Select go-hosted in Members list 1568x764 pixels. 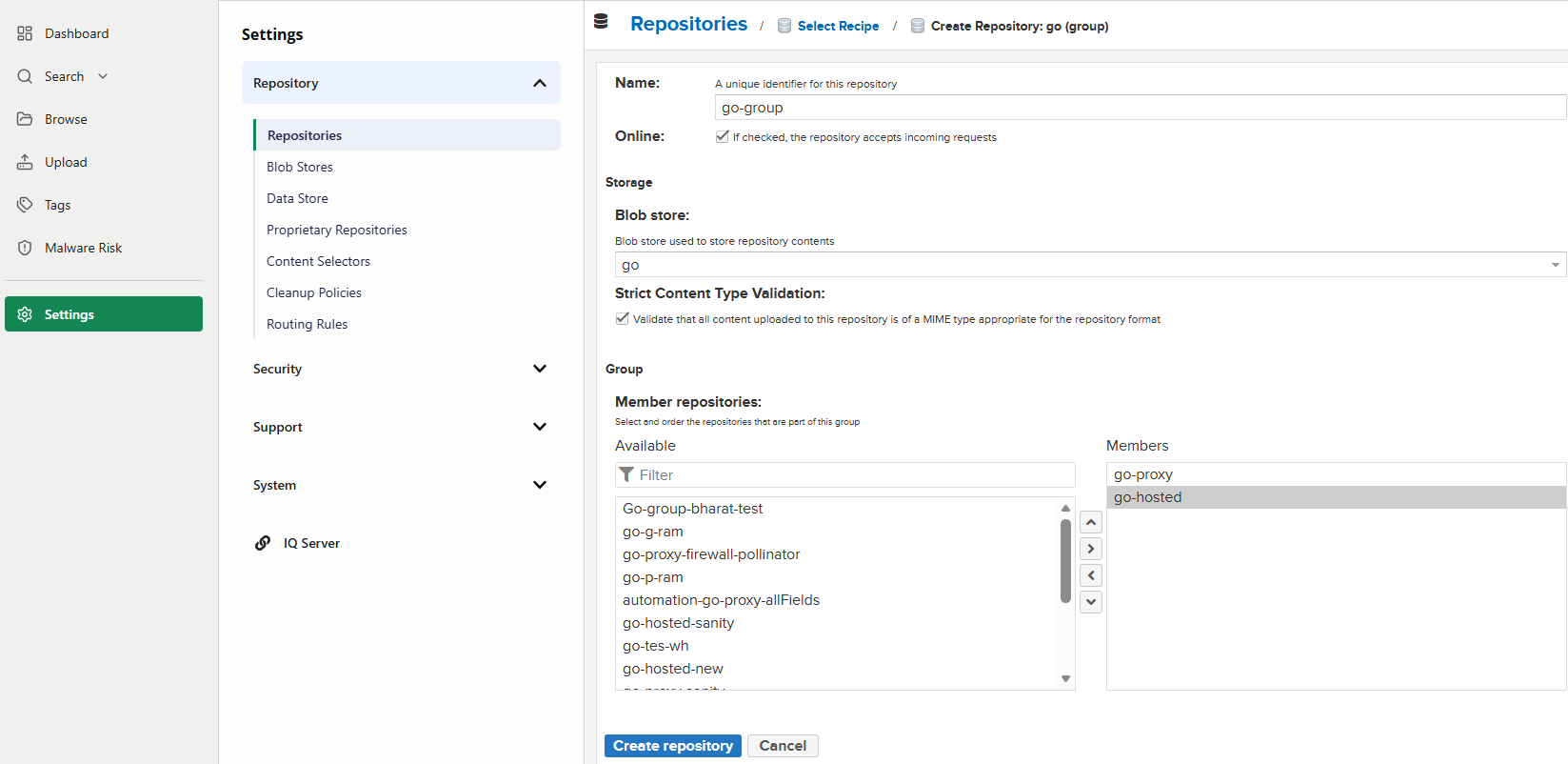click(1336, 497)
